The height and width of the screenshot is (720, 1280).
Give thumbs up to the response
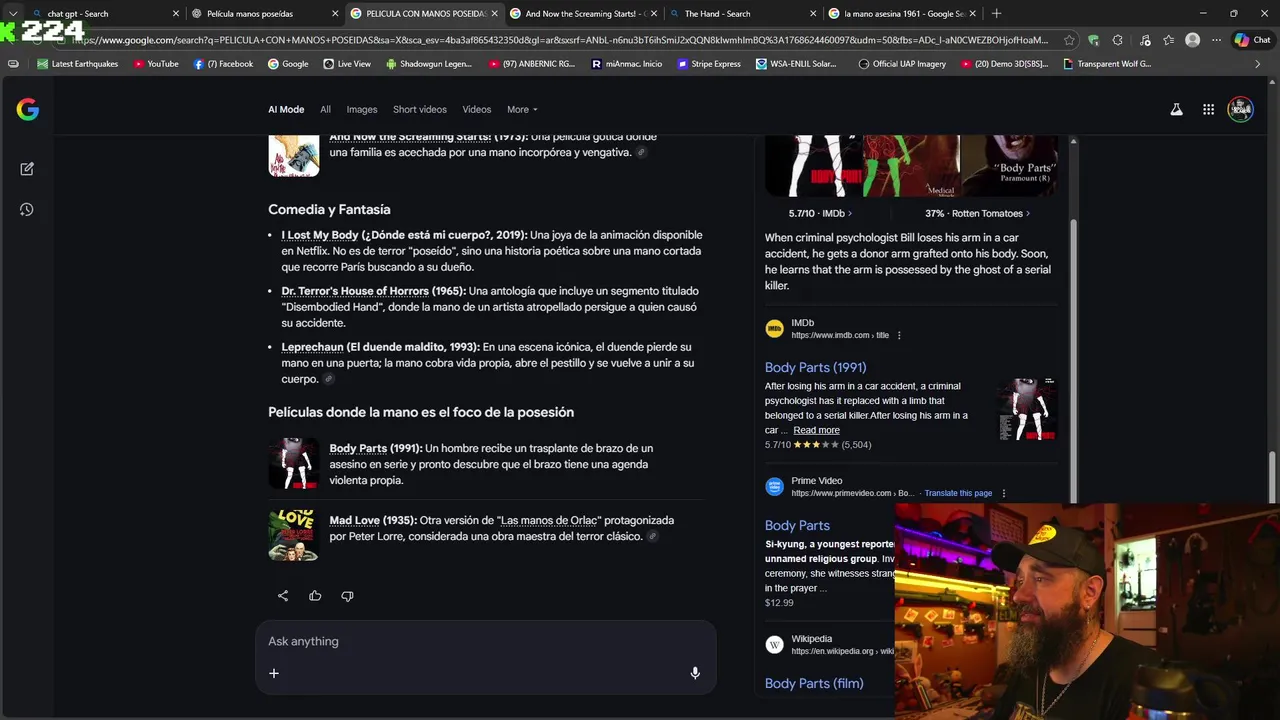(x=315, y=595)
